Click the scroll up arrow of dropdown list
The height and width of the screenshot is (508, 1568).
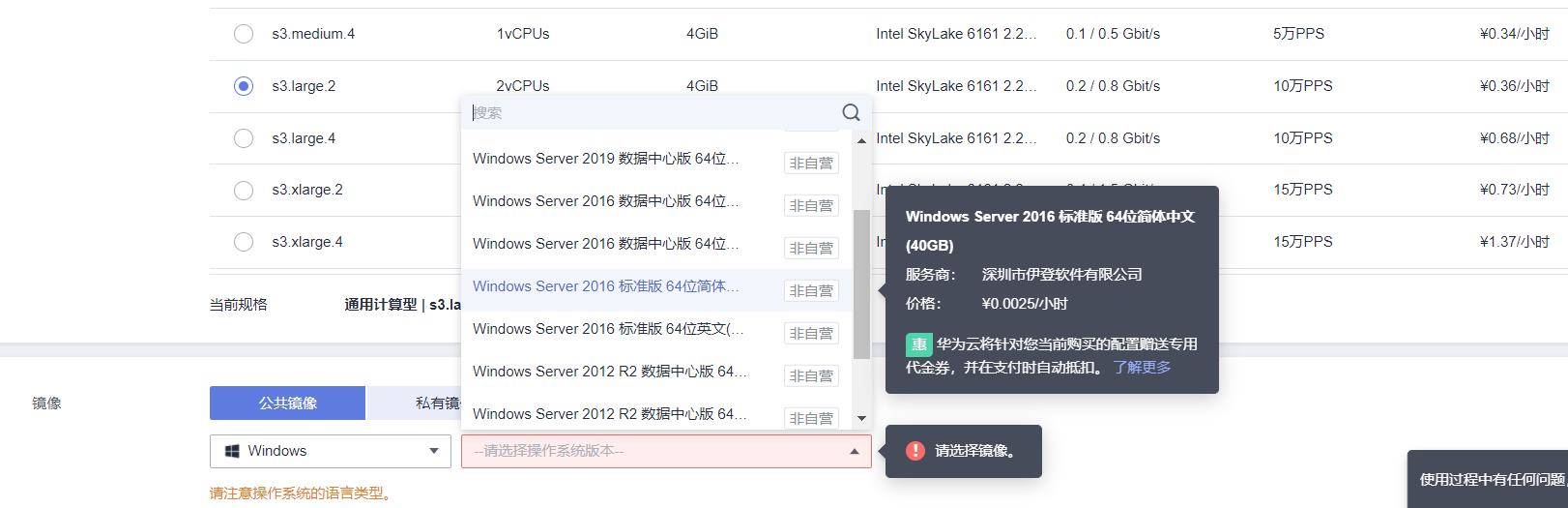coord(861,141)
